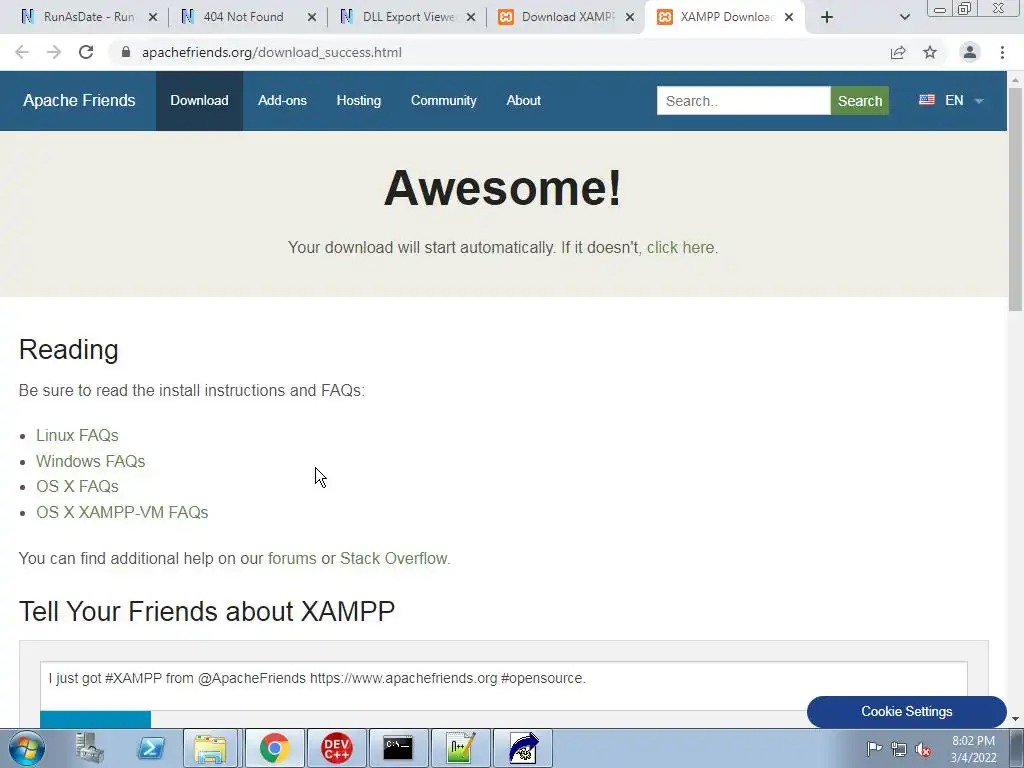
Task: Reload the page with the refresh icon
Action: point(86,52)
